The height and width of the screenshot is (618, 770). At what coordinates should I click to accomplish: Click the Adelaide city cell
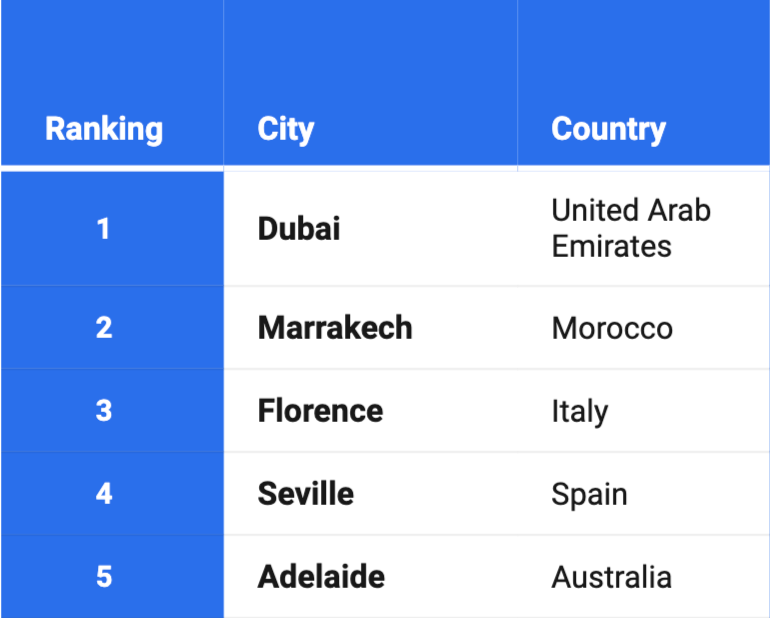tap(371, 576)
